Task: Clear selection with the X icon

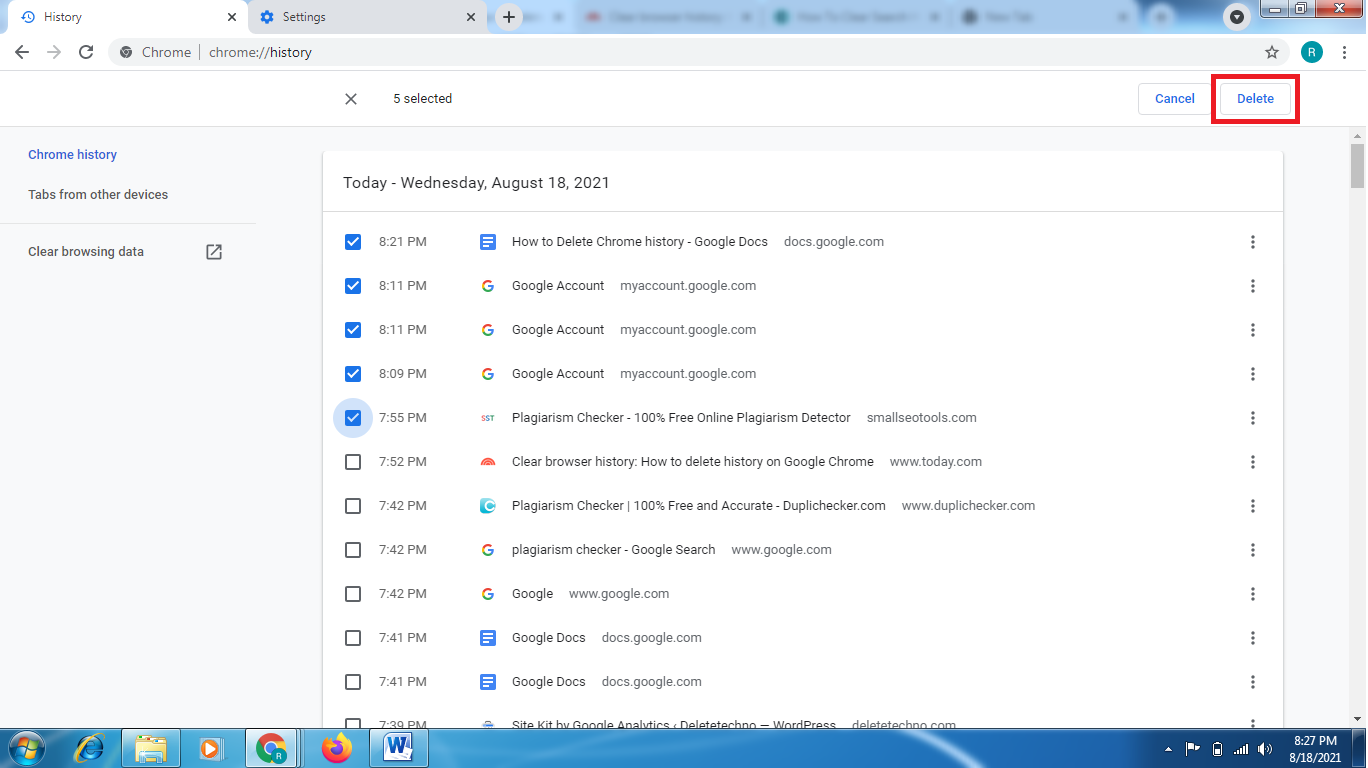Action: tap(351, 99)
